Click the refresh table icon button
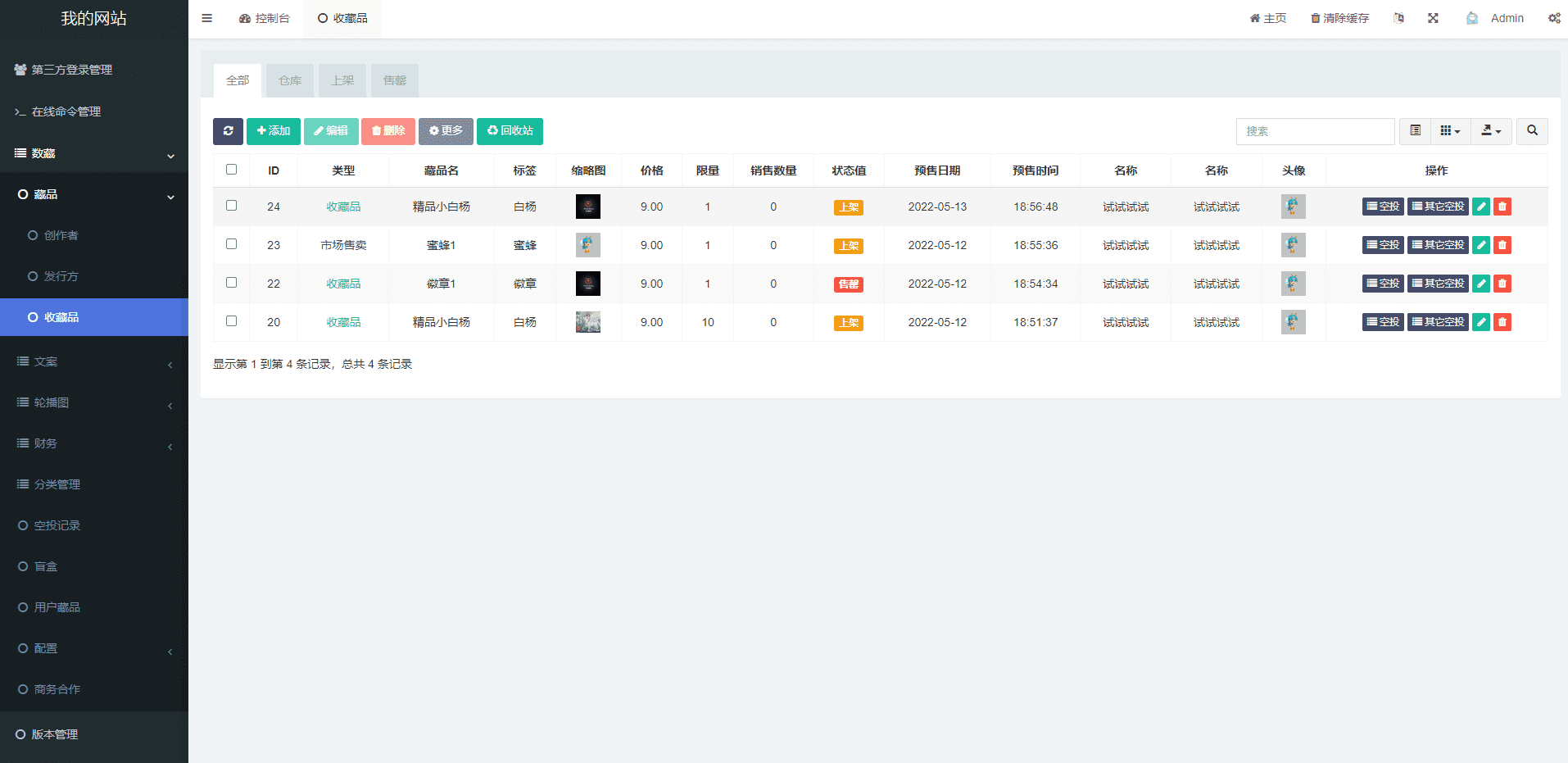The height and width of the screenshot is (763, 1568). click(x=228, y=131)
